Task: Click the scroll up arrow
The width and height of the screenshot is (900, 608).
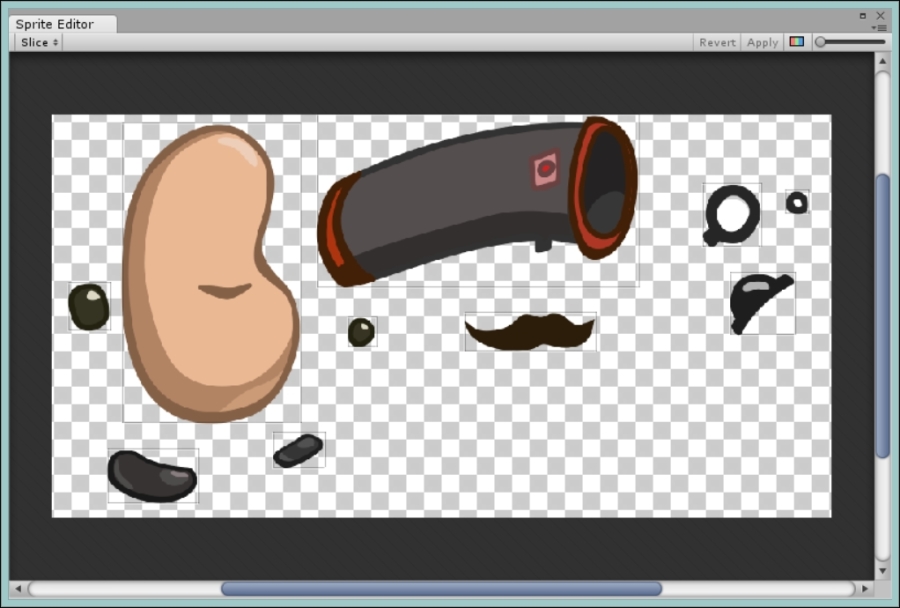Action: coord(883,61)
